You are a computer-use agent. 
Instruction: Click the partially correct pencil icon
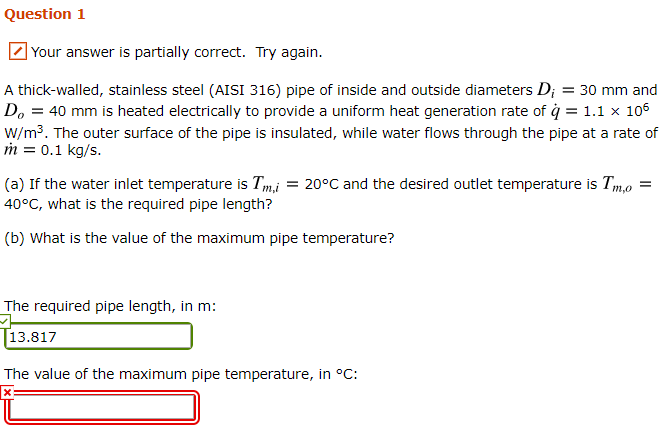(17, 51)
